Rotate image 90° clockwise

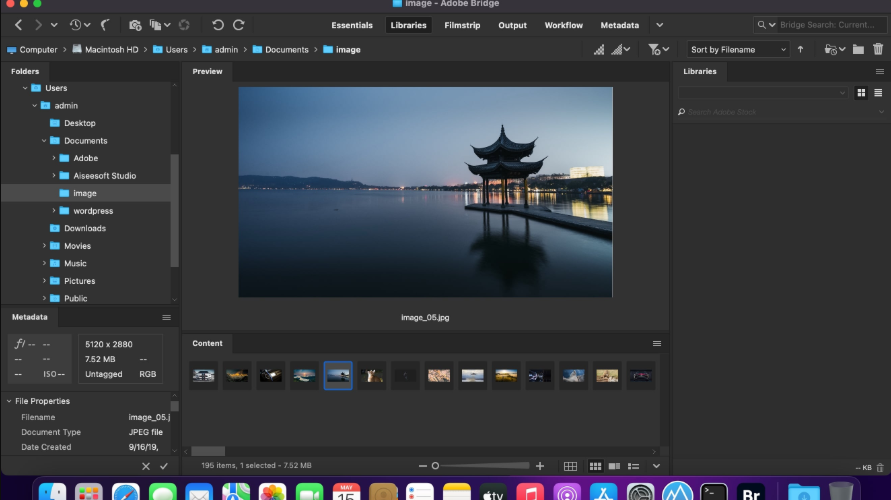pos(239,25)
